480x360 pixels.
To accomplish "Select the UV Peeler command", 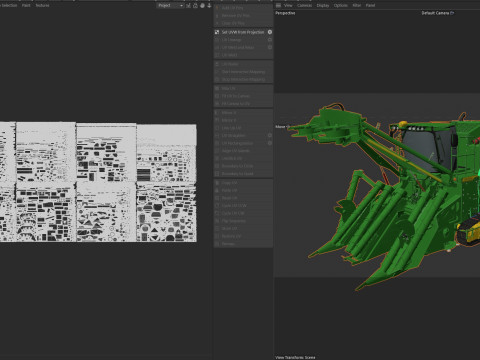I will pos(243,64).
